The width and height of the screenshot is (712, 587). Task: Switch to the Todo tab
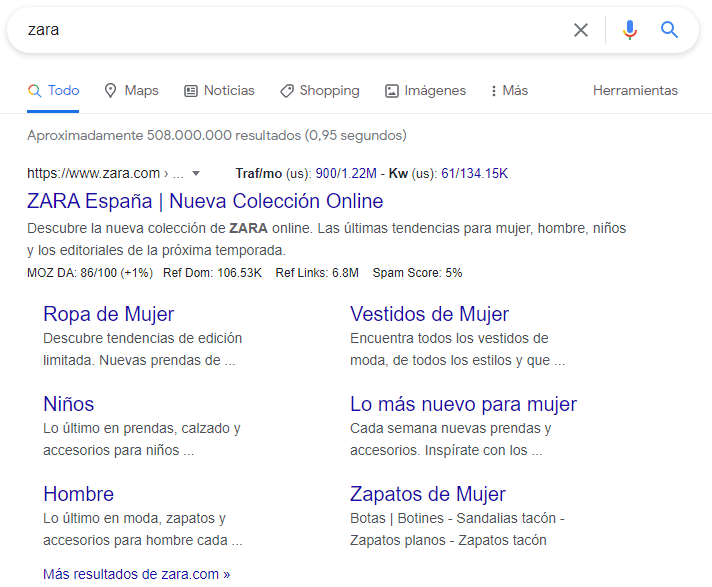(53, 90)
